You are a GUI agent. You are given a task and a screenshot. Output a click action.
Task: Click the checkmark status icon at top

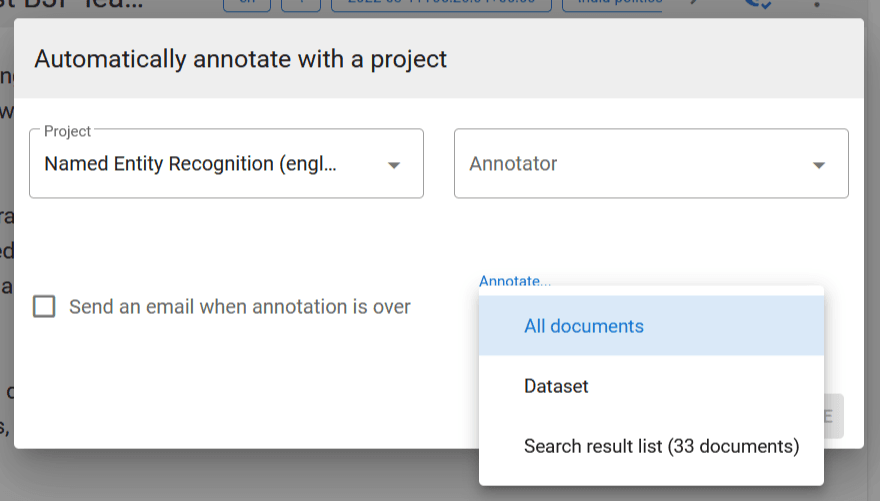click(759, 4)
